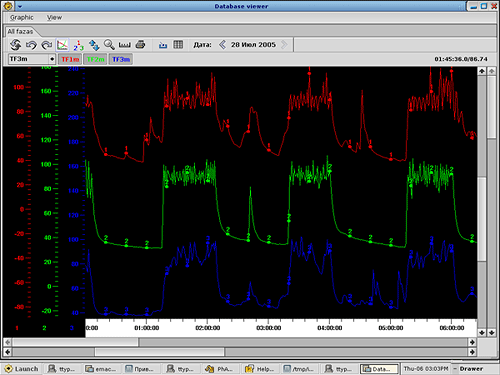Click the table grid view icon
The image size is (500, 375).
pos(178,45)
